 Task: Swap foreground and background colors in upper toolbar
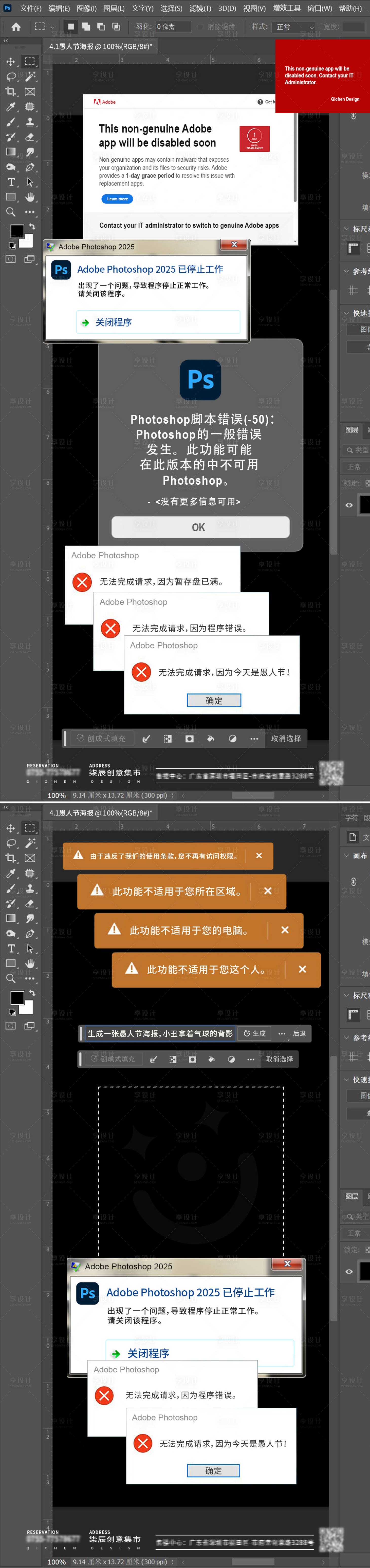pos(32,226)
